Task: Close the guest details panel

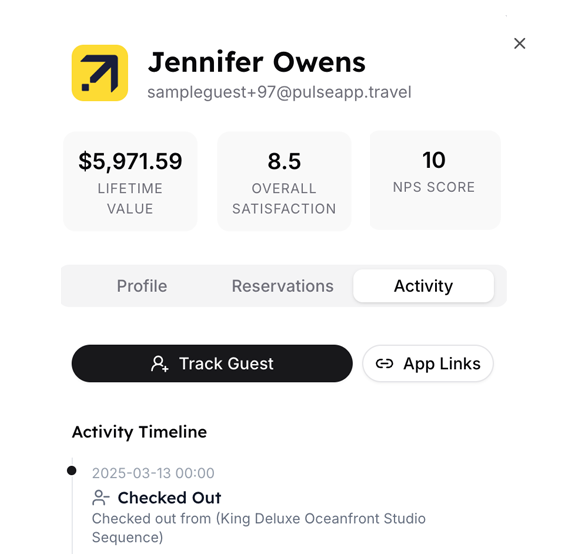Action: pos(520,43)
